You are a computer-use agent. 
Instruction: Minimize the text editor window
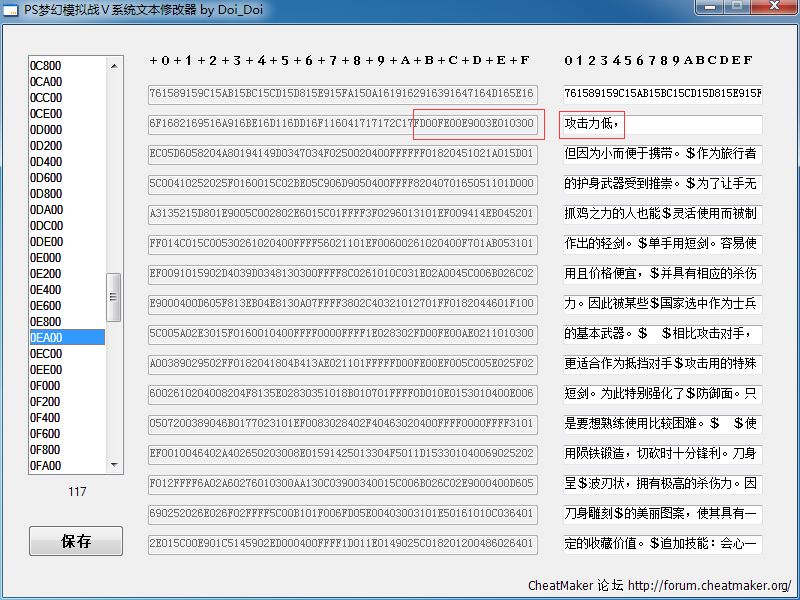click(x=712, y=7)
